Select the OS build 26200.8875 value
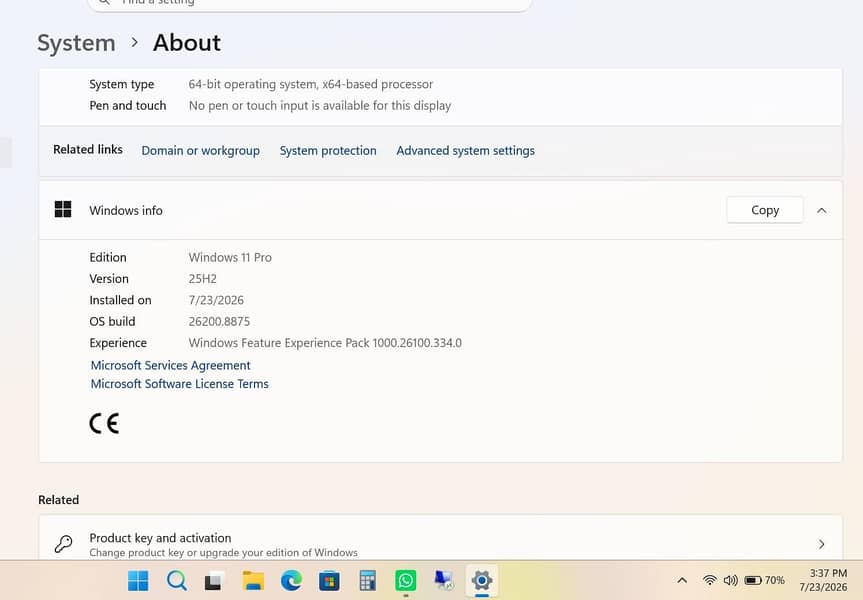Image resolution: width=863 pixels, height=600 pixels. click(x=219, y=321)
